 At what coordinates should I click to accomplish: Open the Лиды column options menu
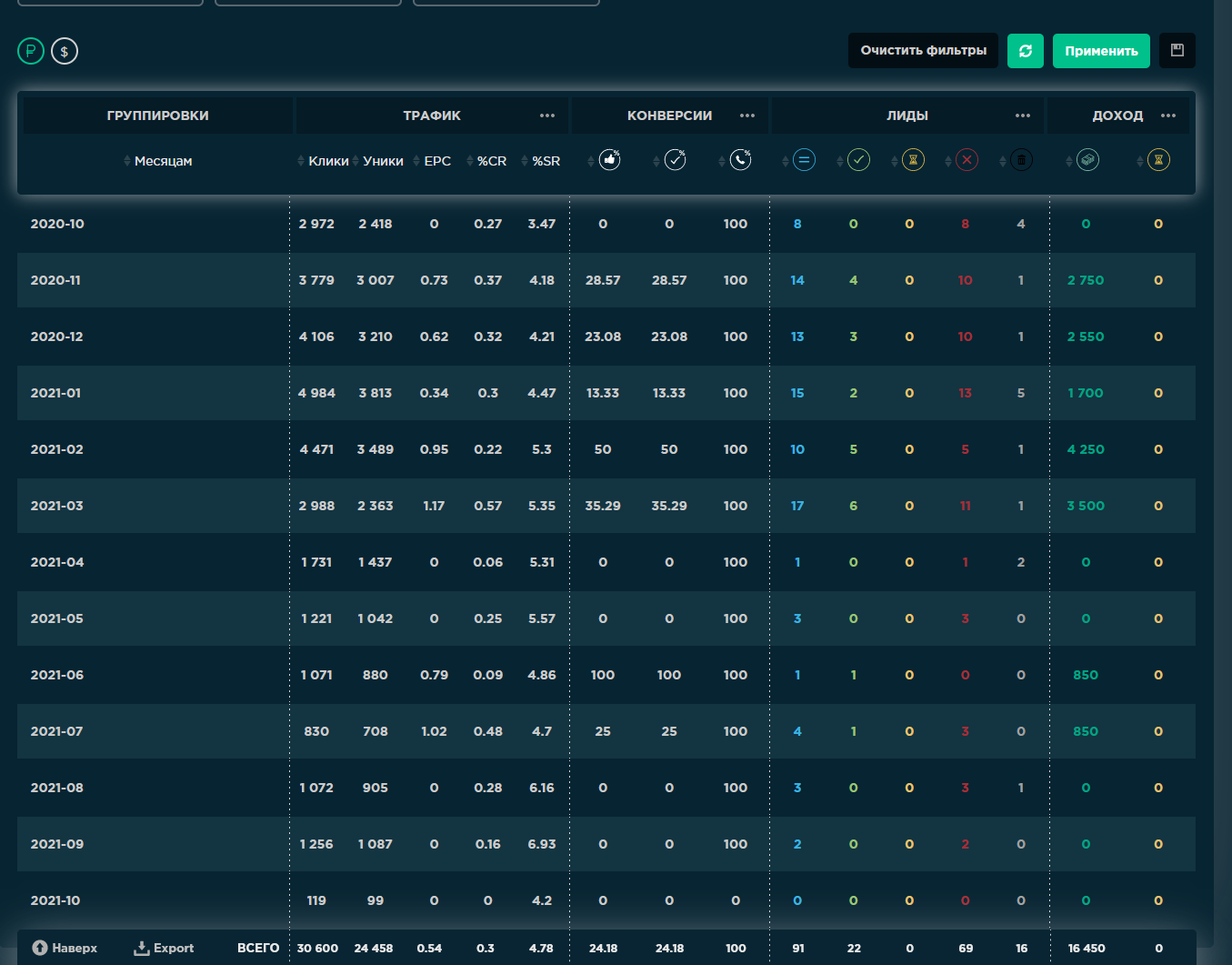[x=1023, y=116]
